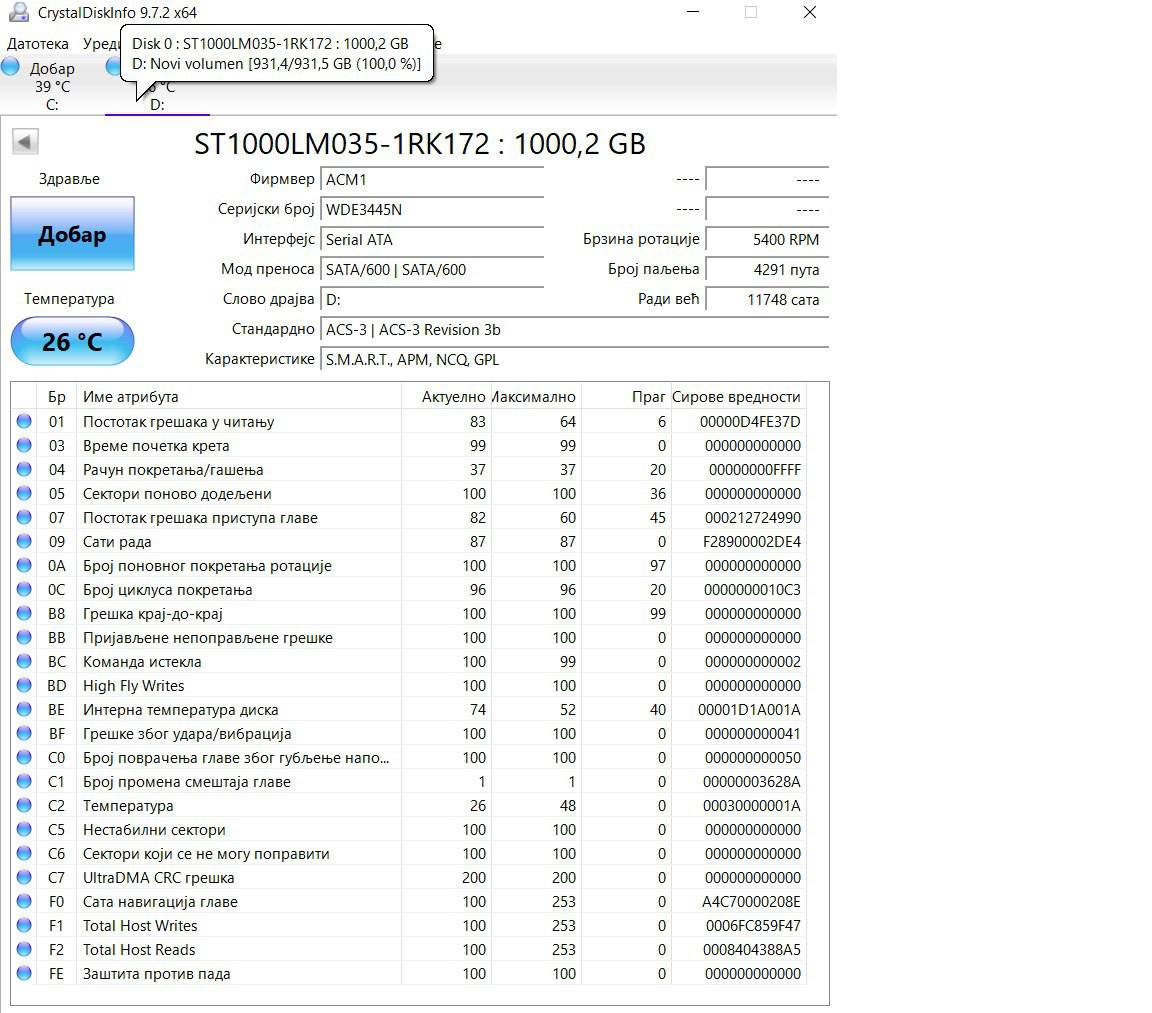The width and height of the screenshot is (1152, 1013).
Task: Select the Серијски број field showing WDE3445N
Action: coord(432,209)
